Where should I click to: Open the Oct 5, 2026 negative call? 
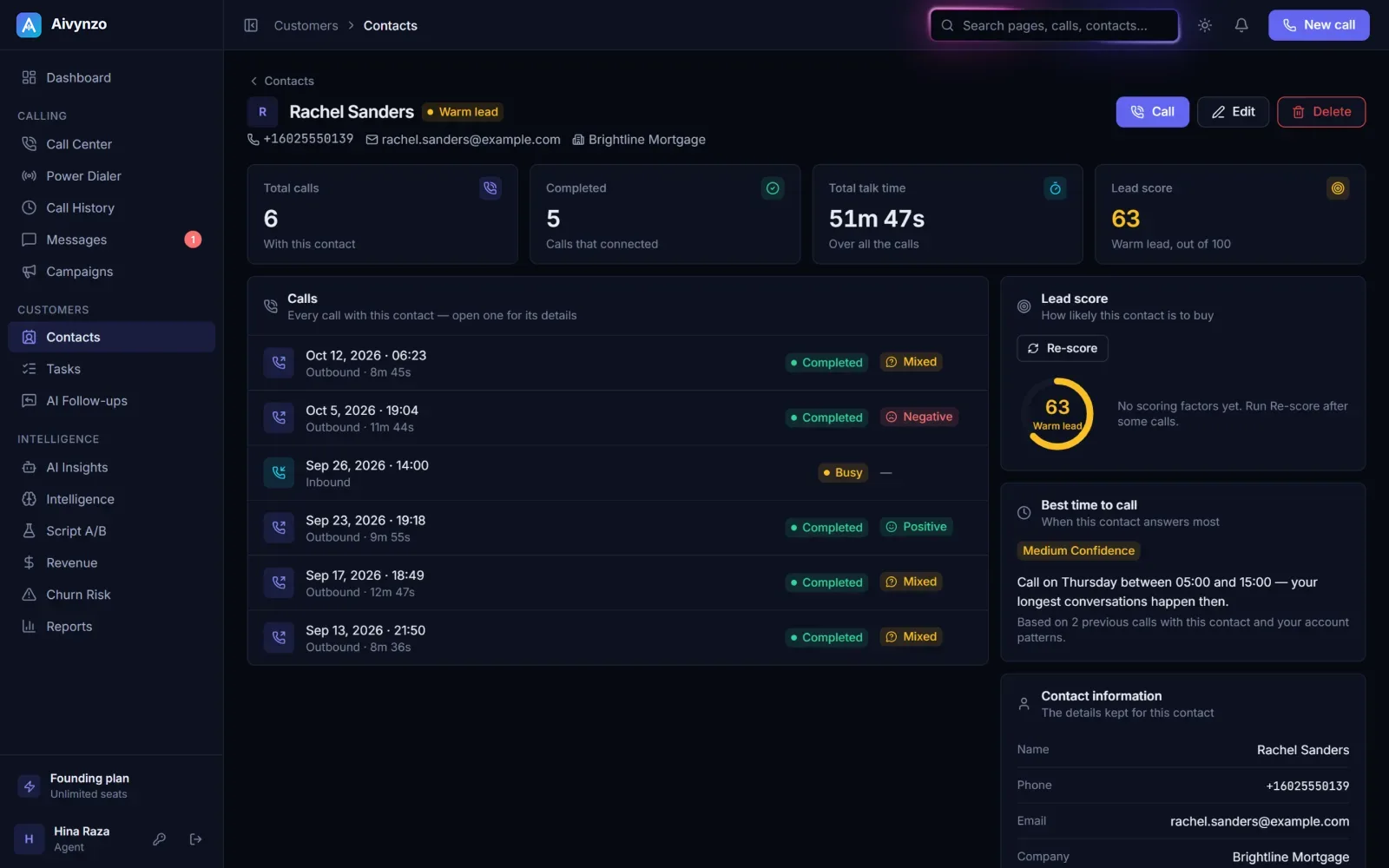[617, 418]
